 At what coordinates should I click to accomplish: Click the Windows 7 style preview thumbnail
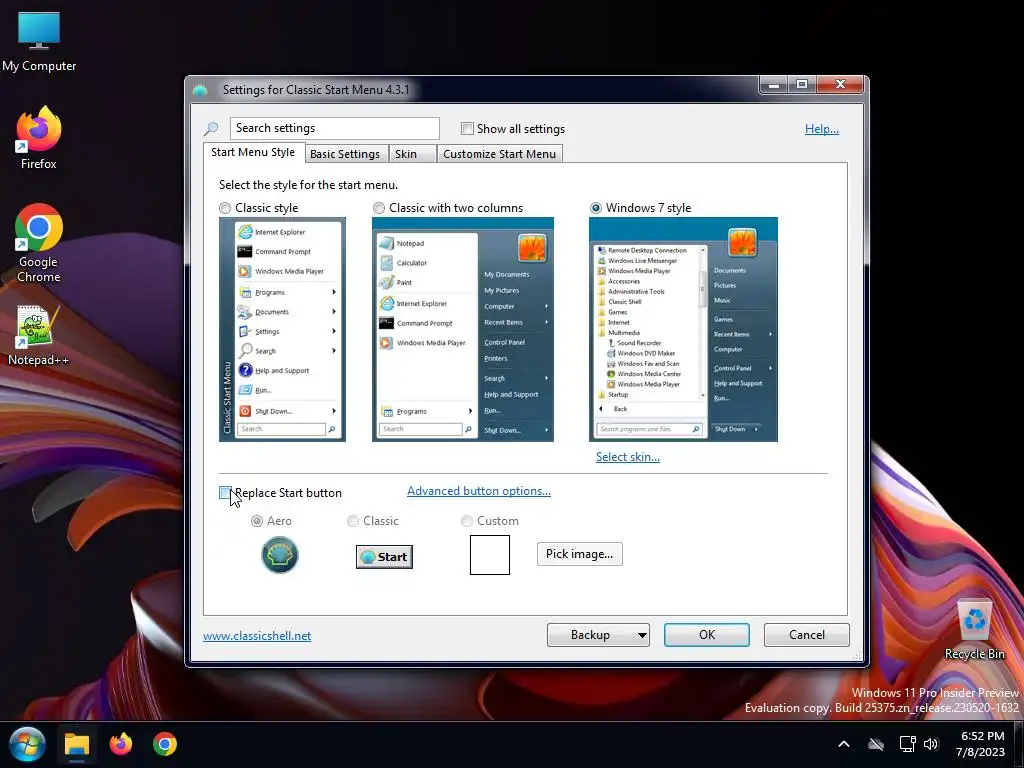(x=683, y=329)
